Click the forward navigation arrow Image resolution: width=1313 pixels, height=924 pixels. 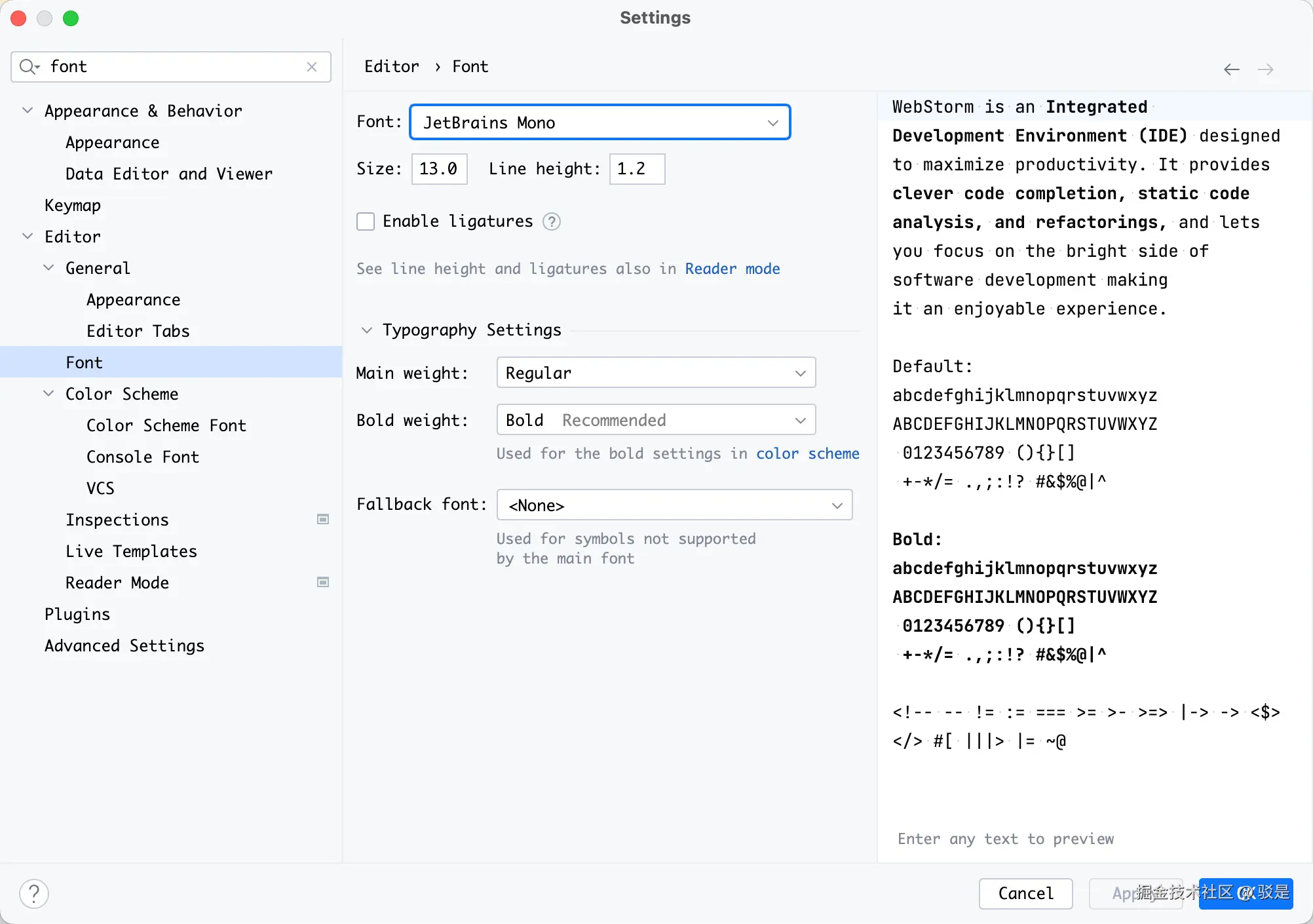coord(1266,69)
